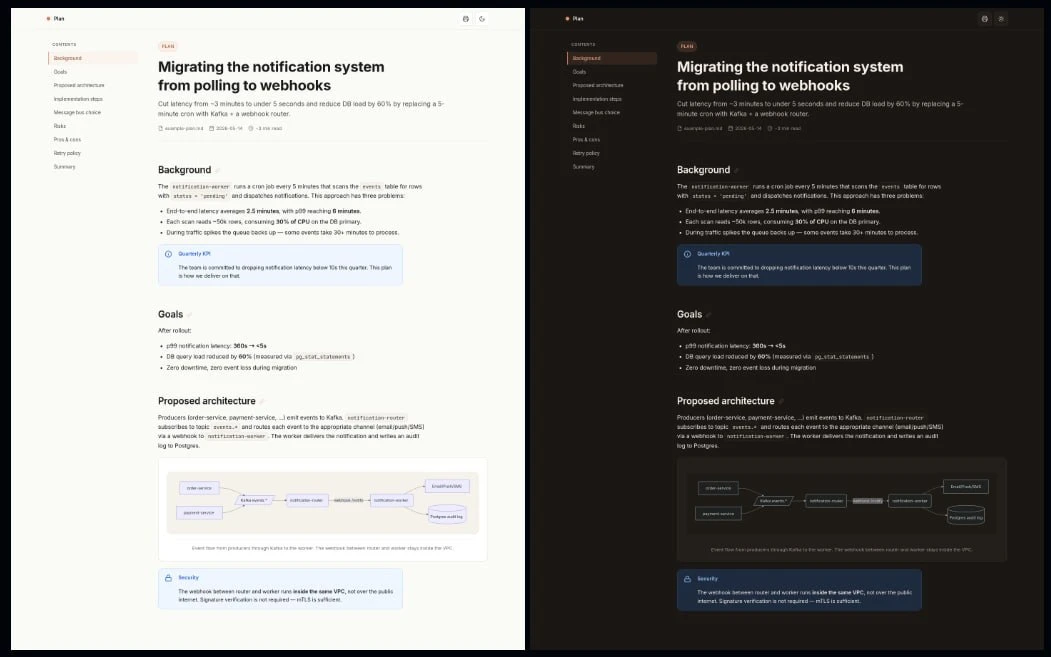Click the print icon on the light page

(x=466, y=19)
